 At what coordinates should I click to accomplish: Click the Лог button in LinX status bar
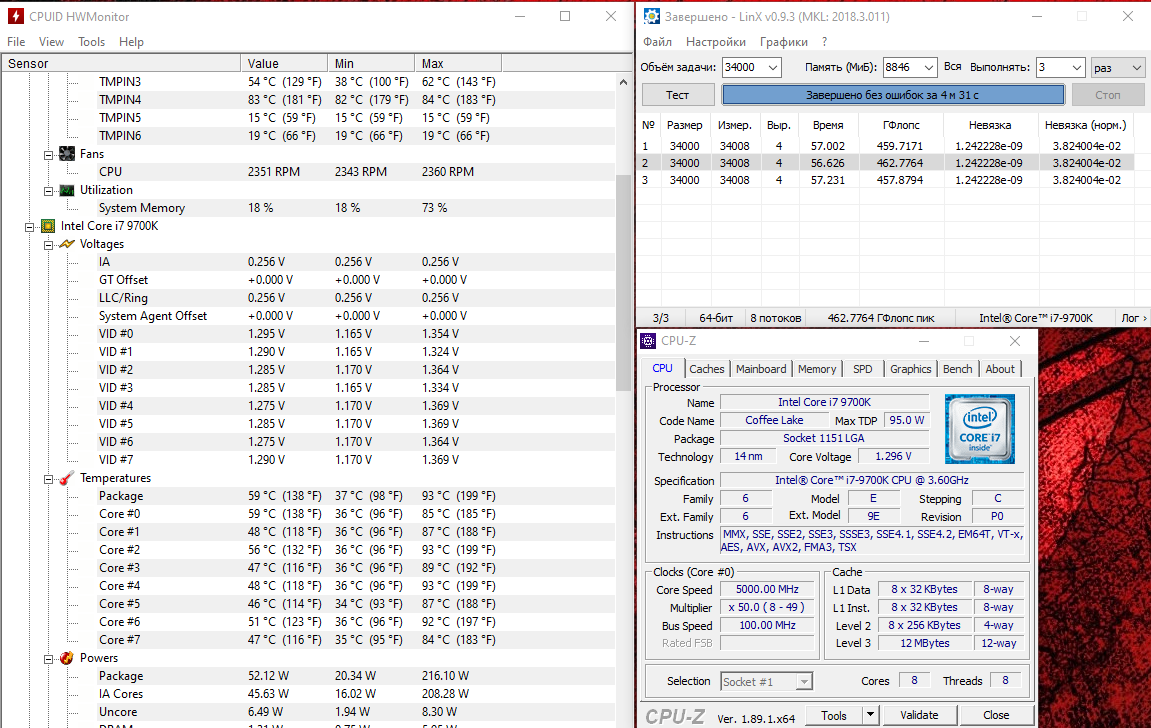(1134, 318)
